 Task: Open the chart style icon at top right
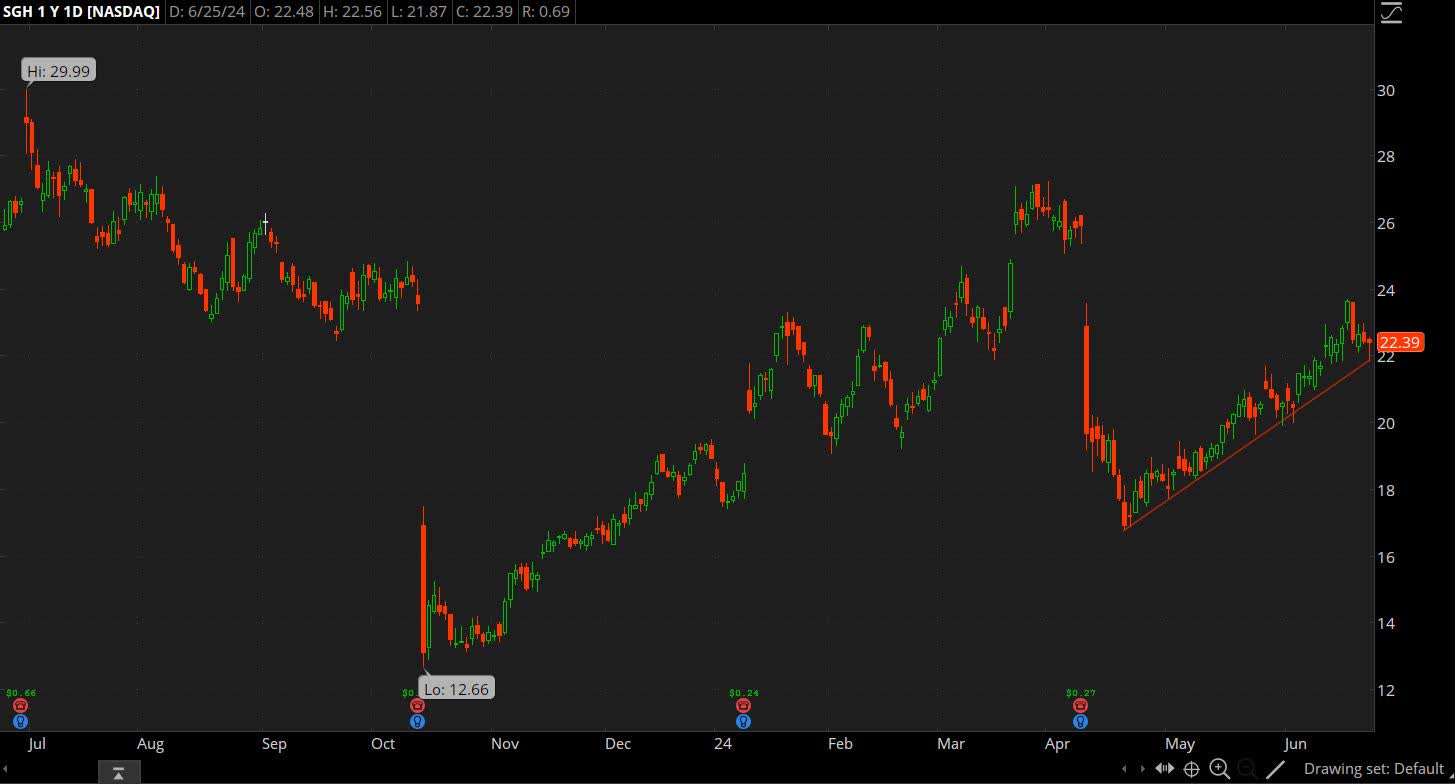pos(1389,13)
